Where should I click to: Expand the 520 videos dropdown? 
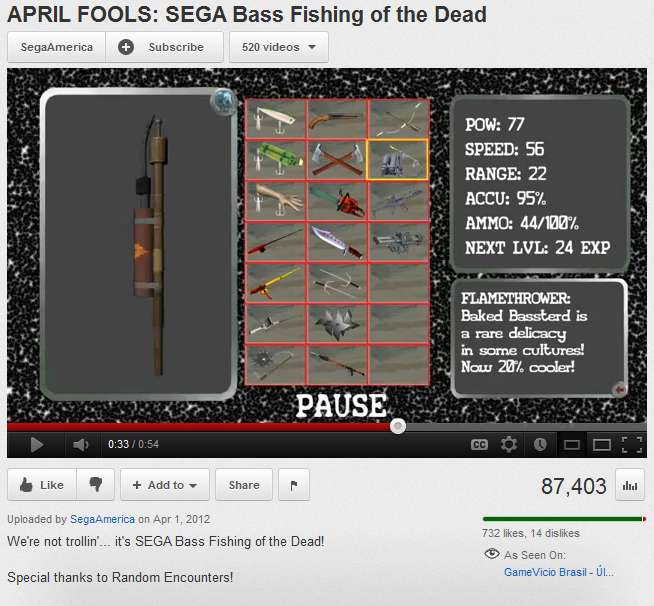coord(279,47)
